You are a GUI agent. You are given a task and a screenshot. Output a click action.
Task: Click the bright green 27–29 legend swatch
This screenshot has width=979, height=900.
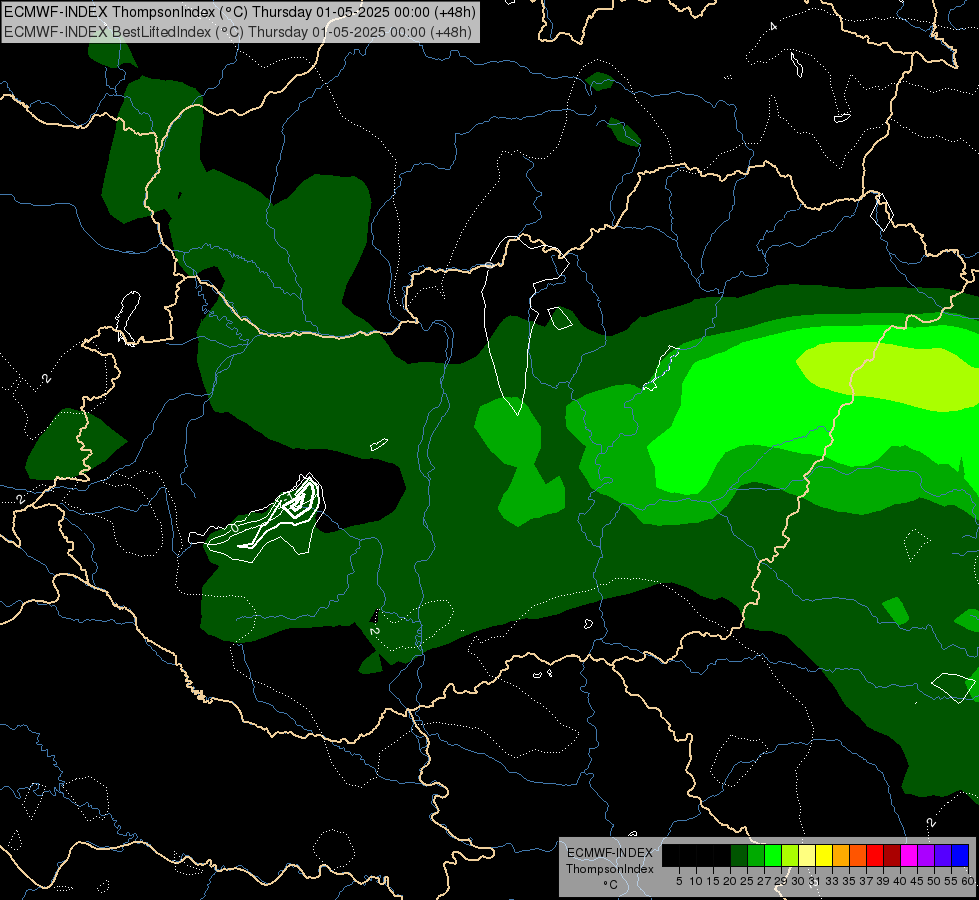point(773,855)
